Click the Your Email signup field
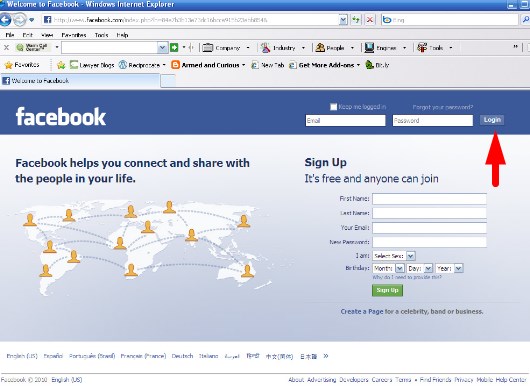Screen dimensions: 530x389 (x=429, y=228)
